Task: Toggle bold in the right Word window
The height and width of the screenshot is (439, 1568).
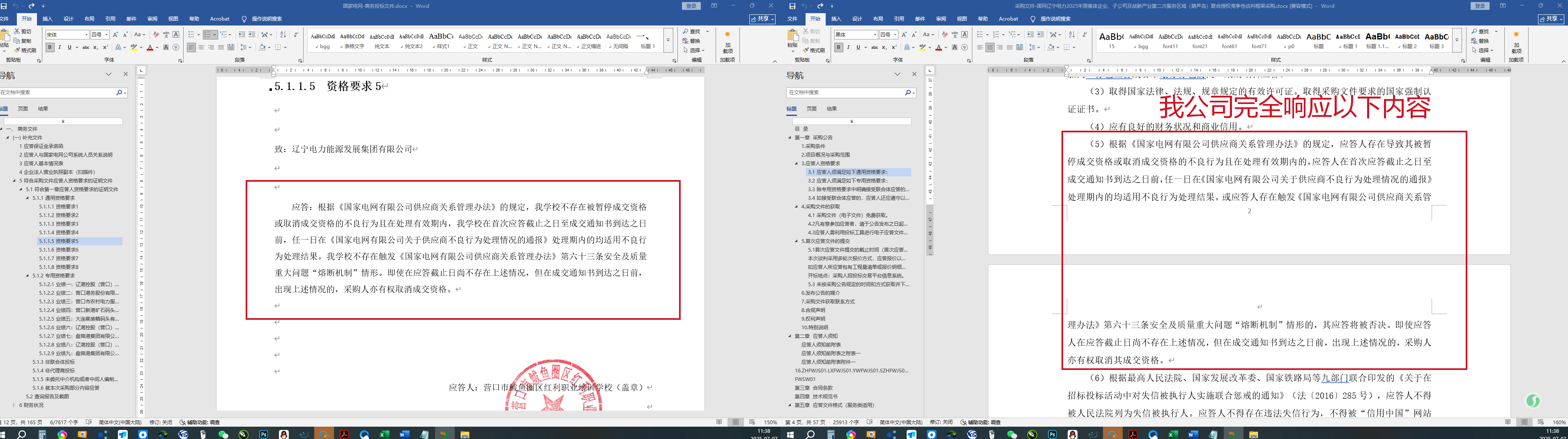Action: pos(839,48)
